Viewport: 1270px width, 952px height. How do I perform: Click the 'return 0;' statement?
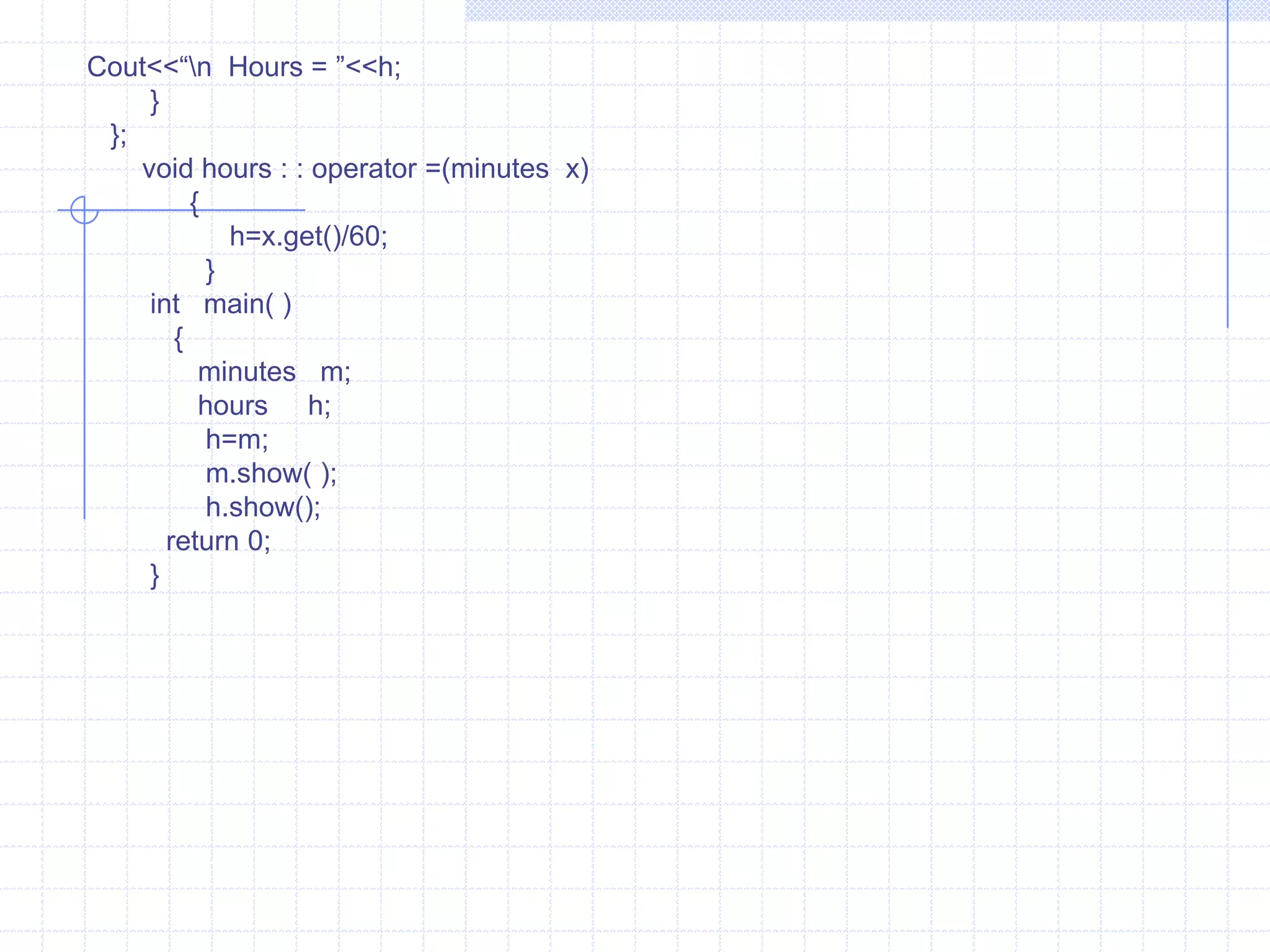218,541
